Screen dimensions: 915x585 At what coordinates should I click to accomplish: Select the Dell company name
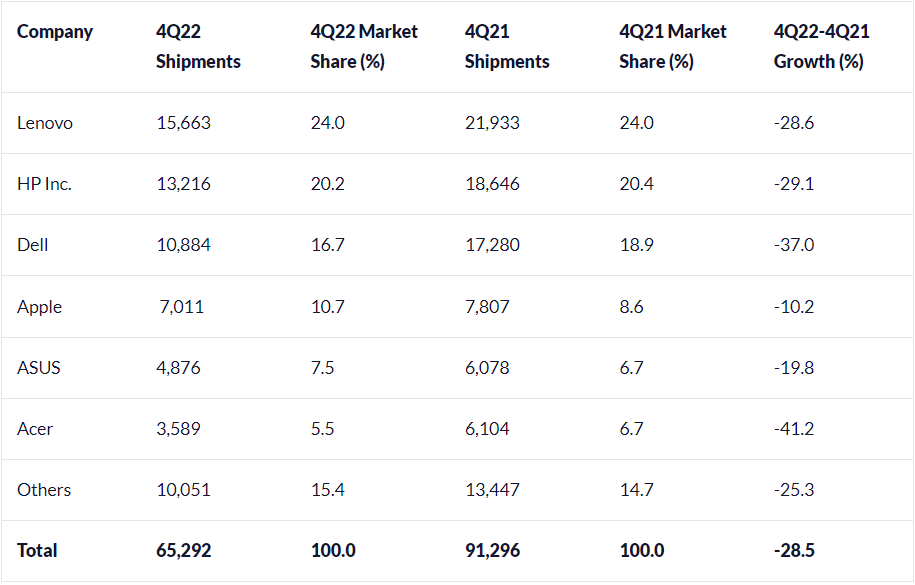(x=33, y=245)
